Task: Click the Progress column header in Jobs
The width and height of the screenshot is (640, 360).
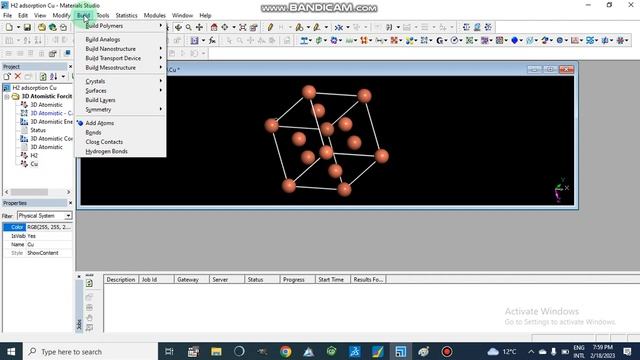Action: [x=298, y=280]
